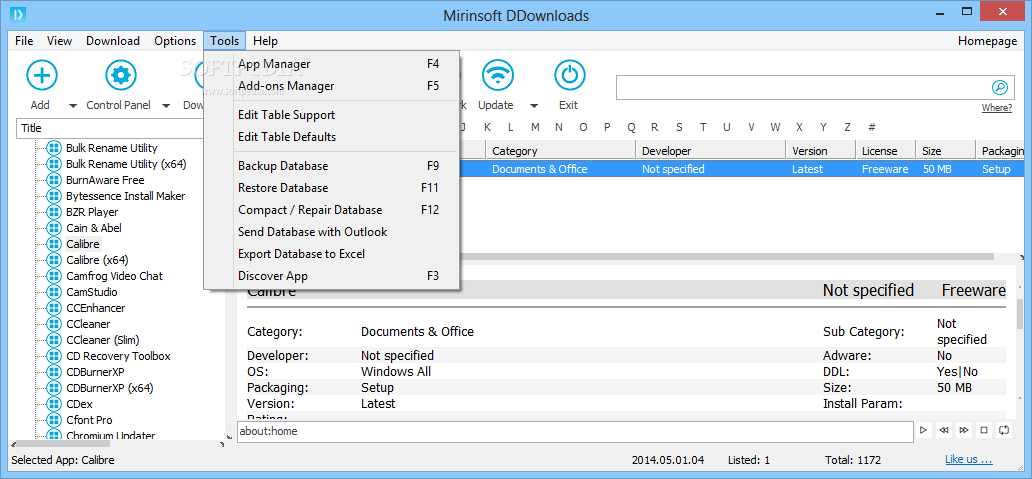
Task: Click icon beside Cain & Abel
Action: click(x=53, y=228)
